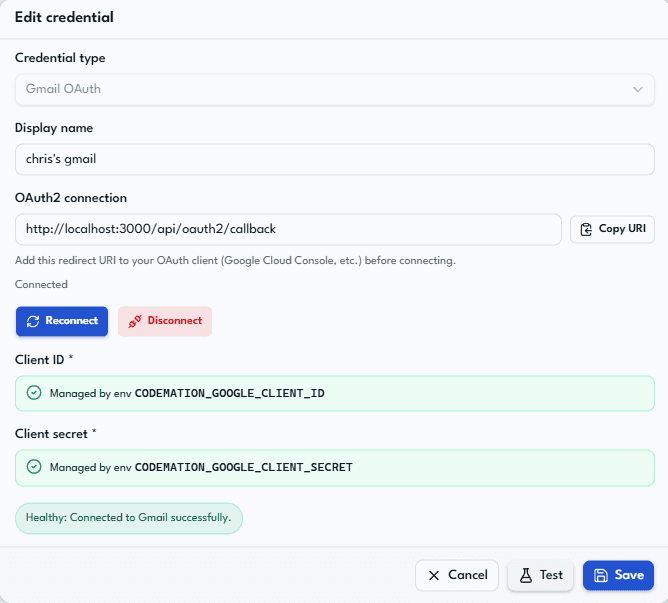668x603 pixels.
Task: Click the flask icon on Test
Action: tap(526, 575)
